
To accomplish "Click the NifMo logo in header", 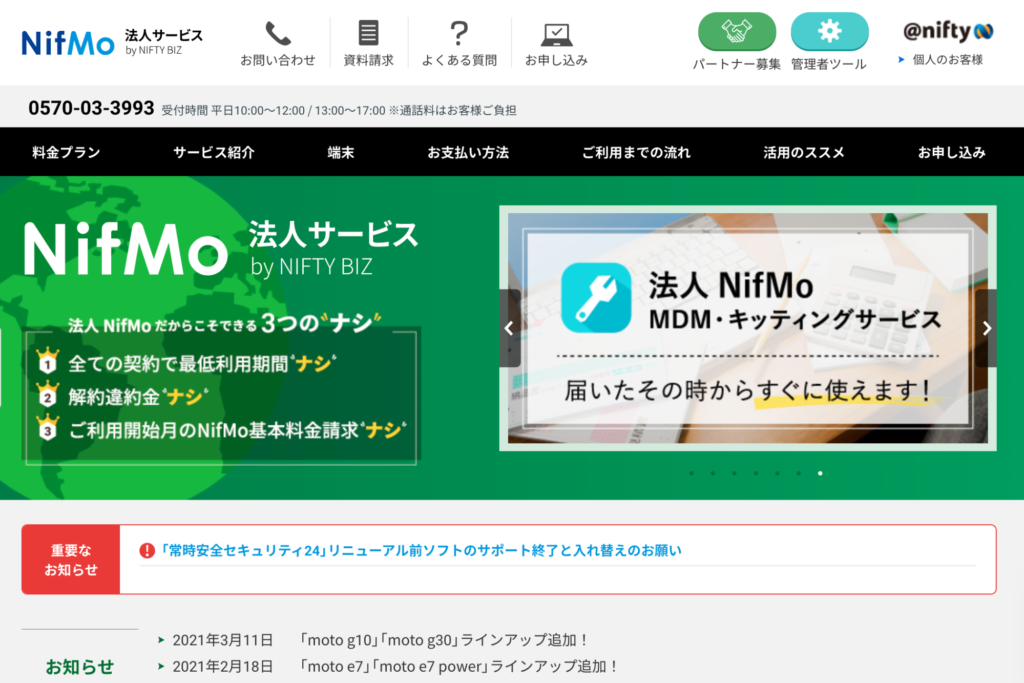I will (x=67, y=43).
